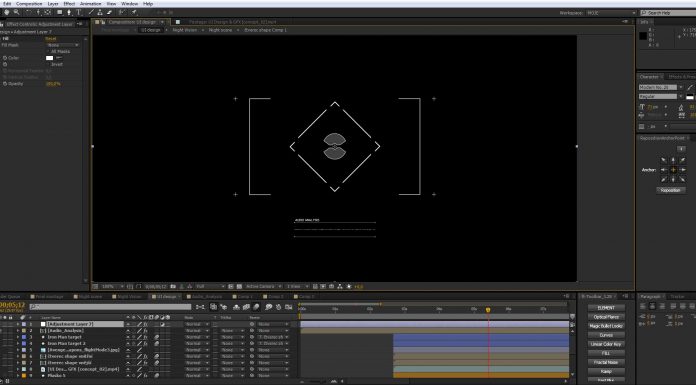Click ELEMENT button in Toolbar panel
Screen dimensions: 696x385
(x=606, y=308)
